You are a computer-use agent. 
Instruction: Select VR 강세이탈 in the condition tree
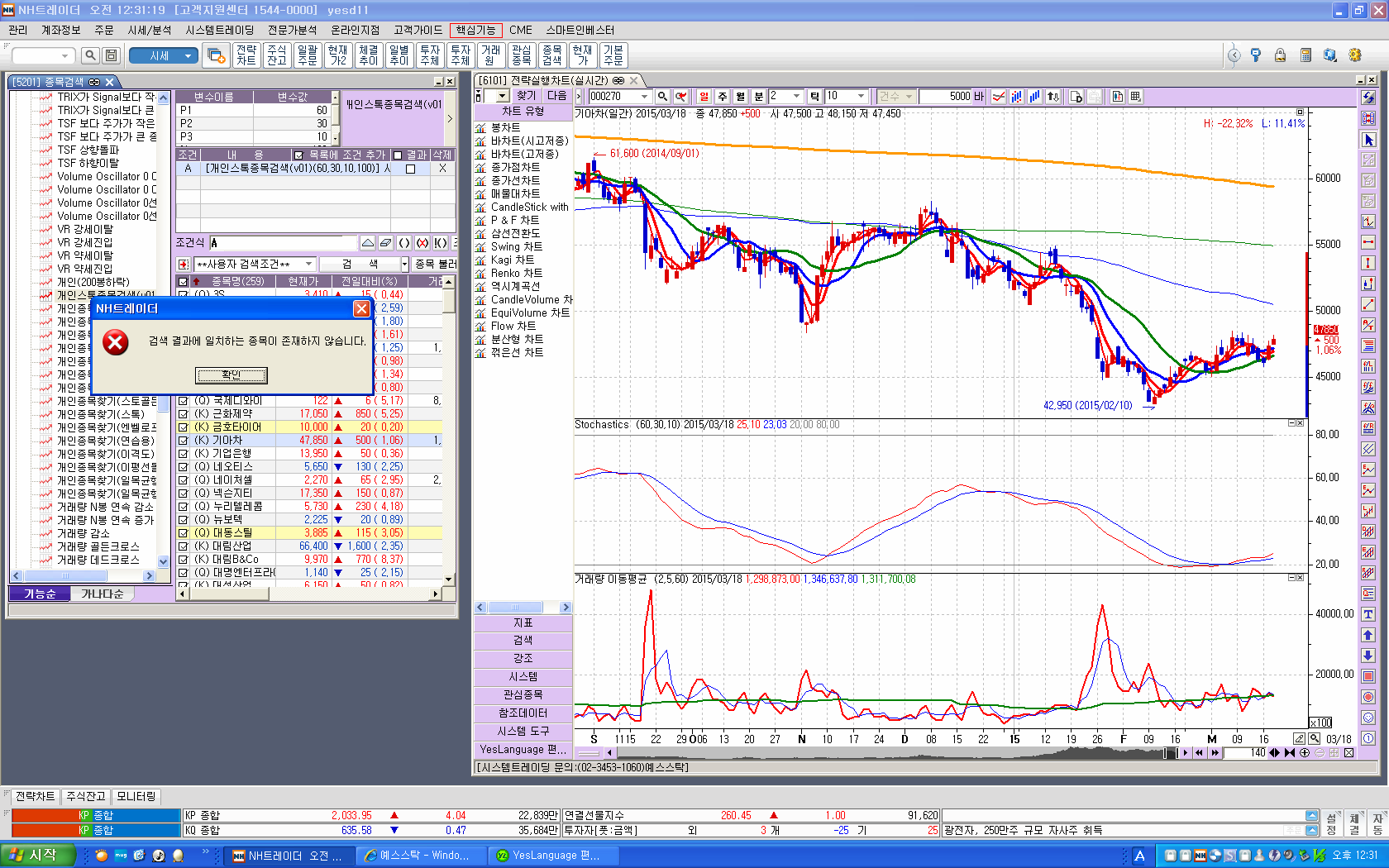[84, 229]
